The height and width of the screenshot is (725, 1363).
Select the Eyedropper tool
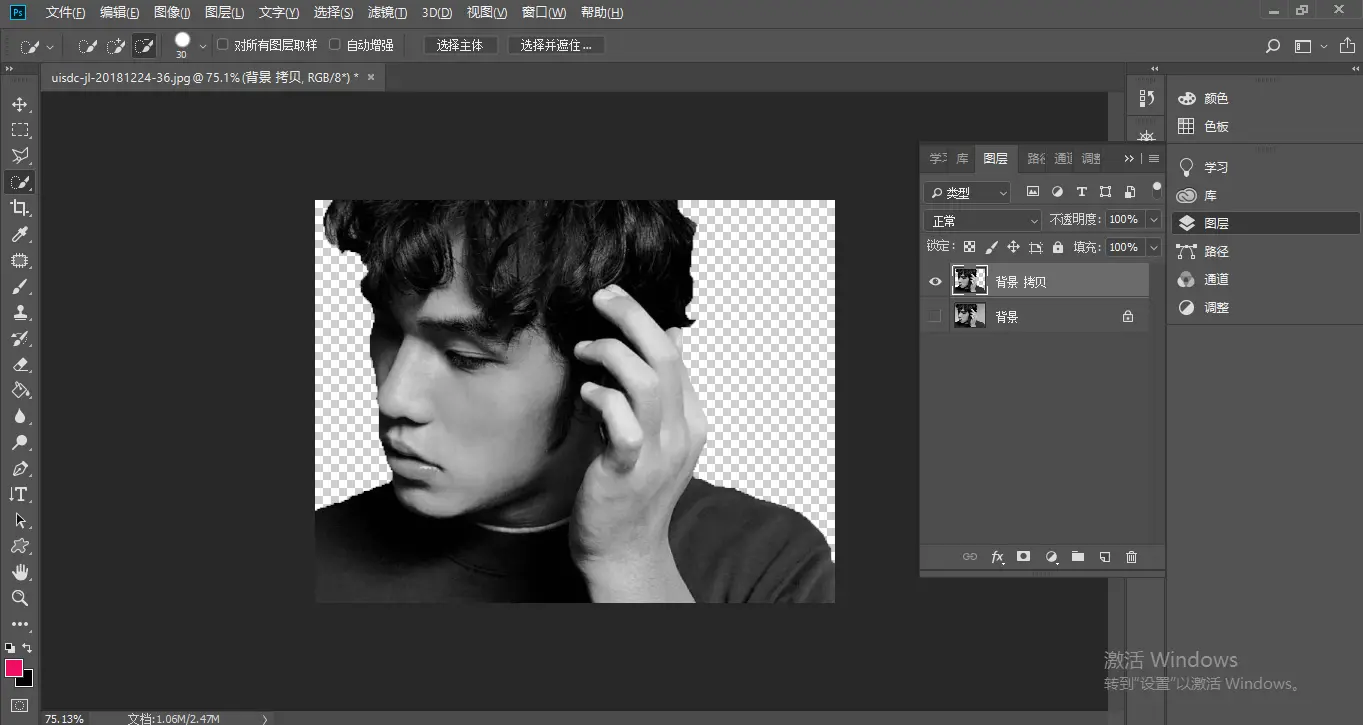click(x=20, y=234)
